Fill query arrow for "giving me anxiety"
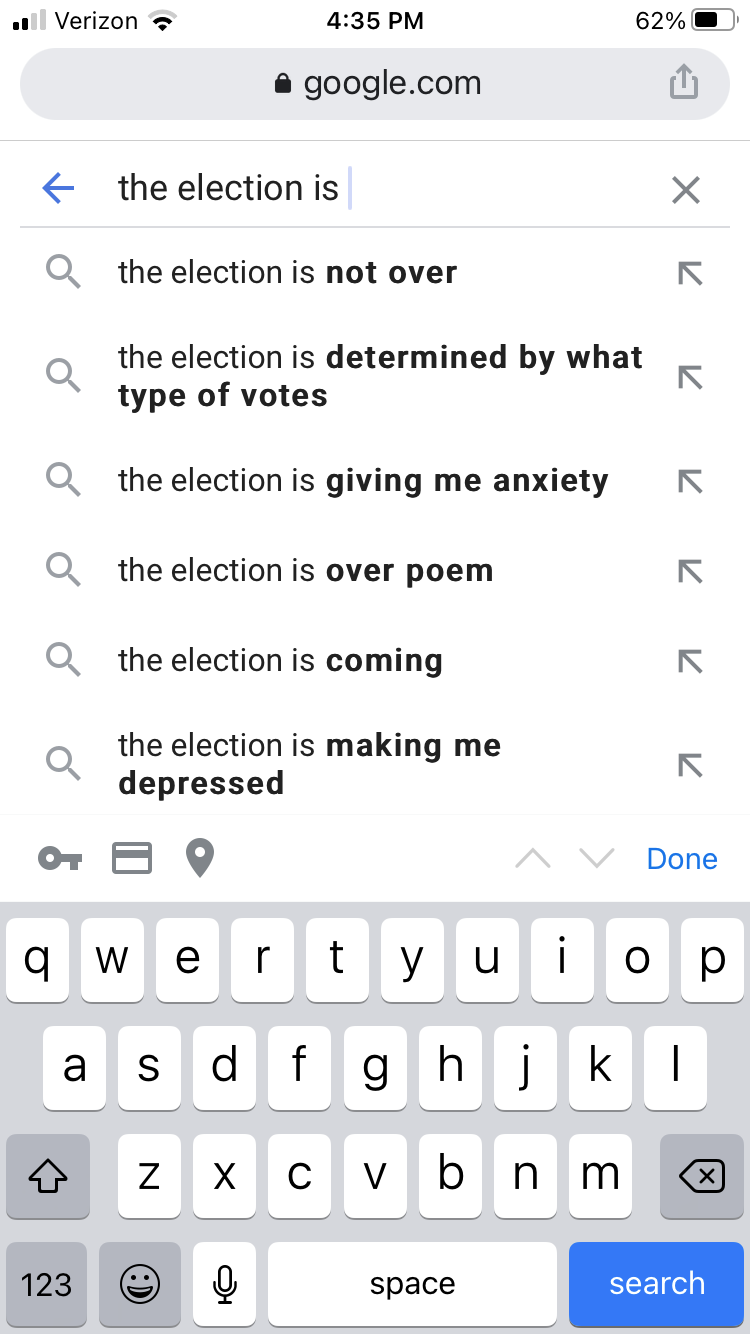This screenshot has height=1334, width=750. [689, 481]
